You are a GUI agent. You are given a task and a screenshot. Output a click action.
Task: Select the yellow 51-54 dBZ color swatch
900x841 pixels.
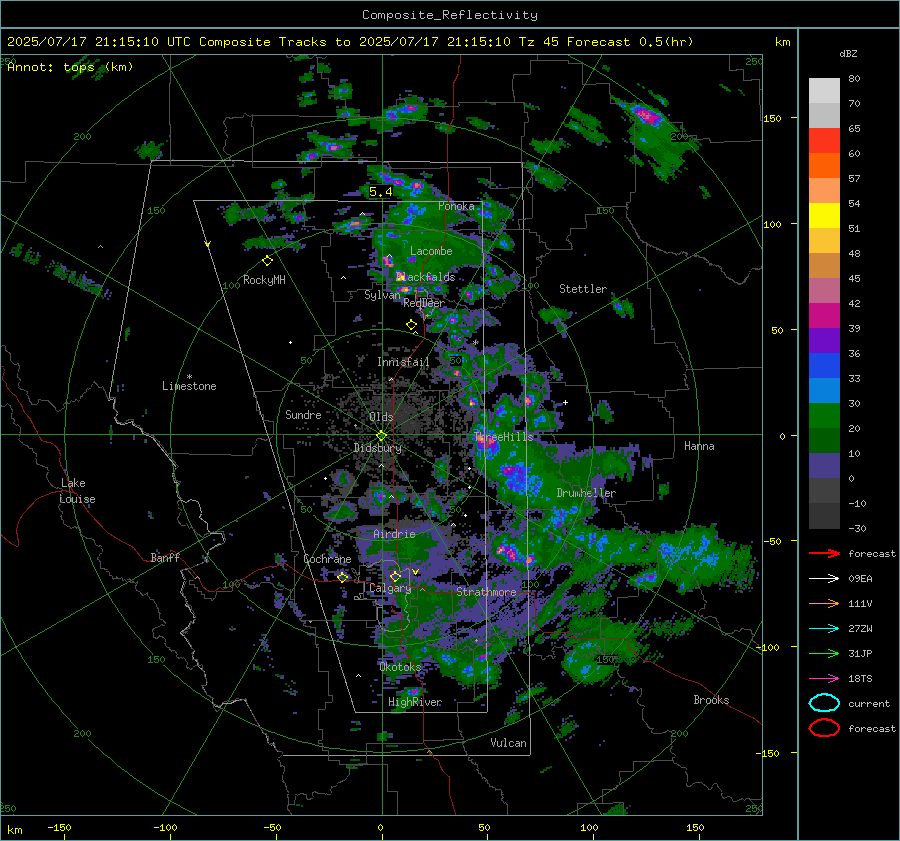point(824,216)
